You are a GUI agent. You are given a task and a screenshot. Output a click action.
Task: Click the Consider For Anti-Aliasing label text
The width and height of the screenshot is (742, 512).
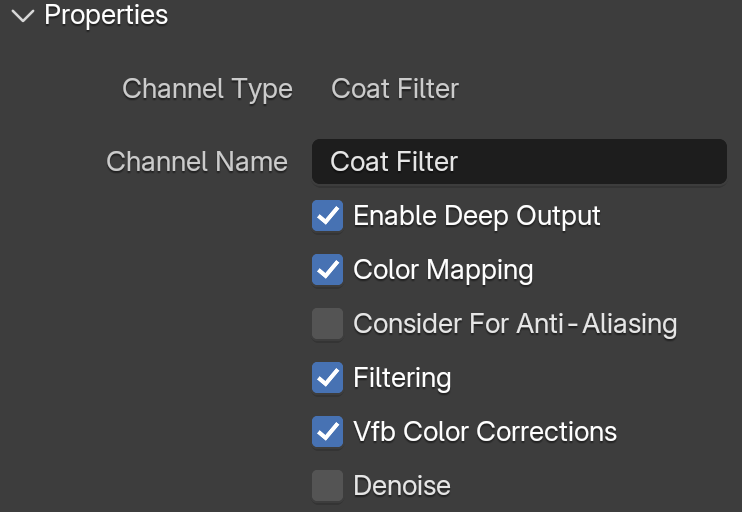click(515, 324)
